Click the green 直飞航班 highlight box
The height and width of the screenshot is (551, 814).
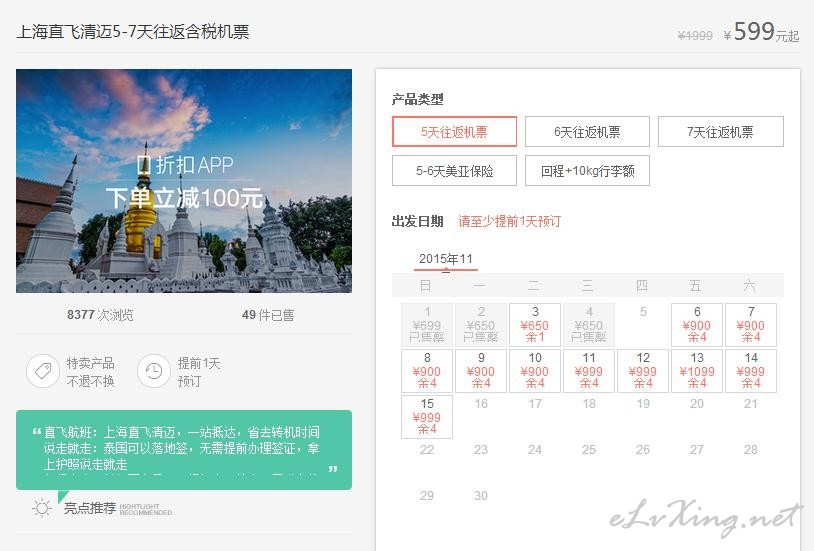(x=184, y=450)
